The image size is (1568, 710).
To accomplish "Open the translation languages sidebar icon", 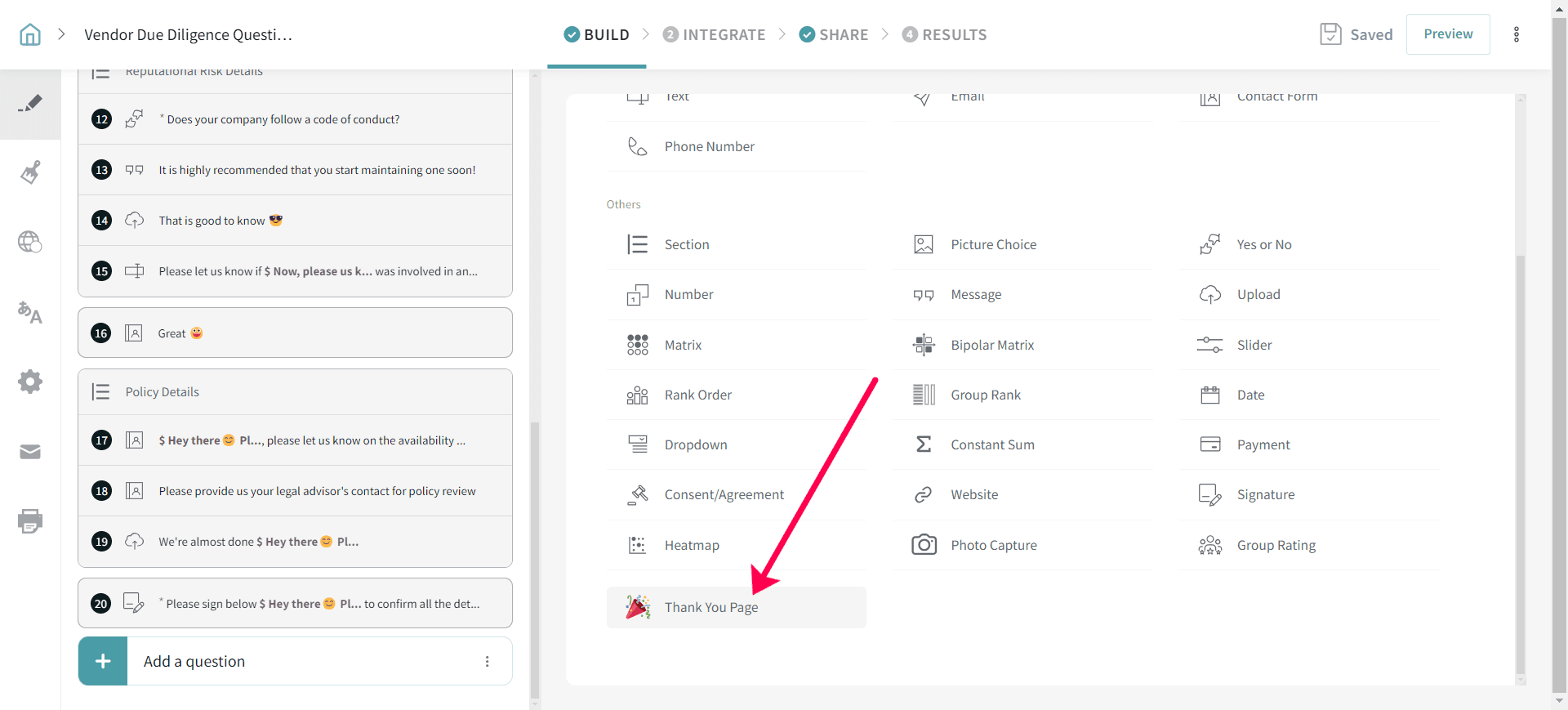I will click(30, 312).
